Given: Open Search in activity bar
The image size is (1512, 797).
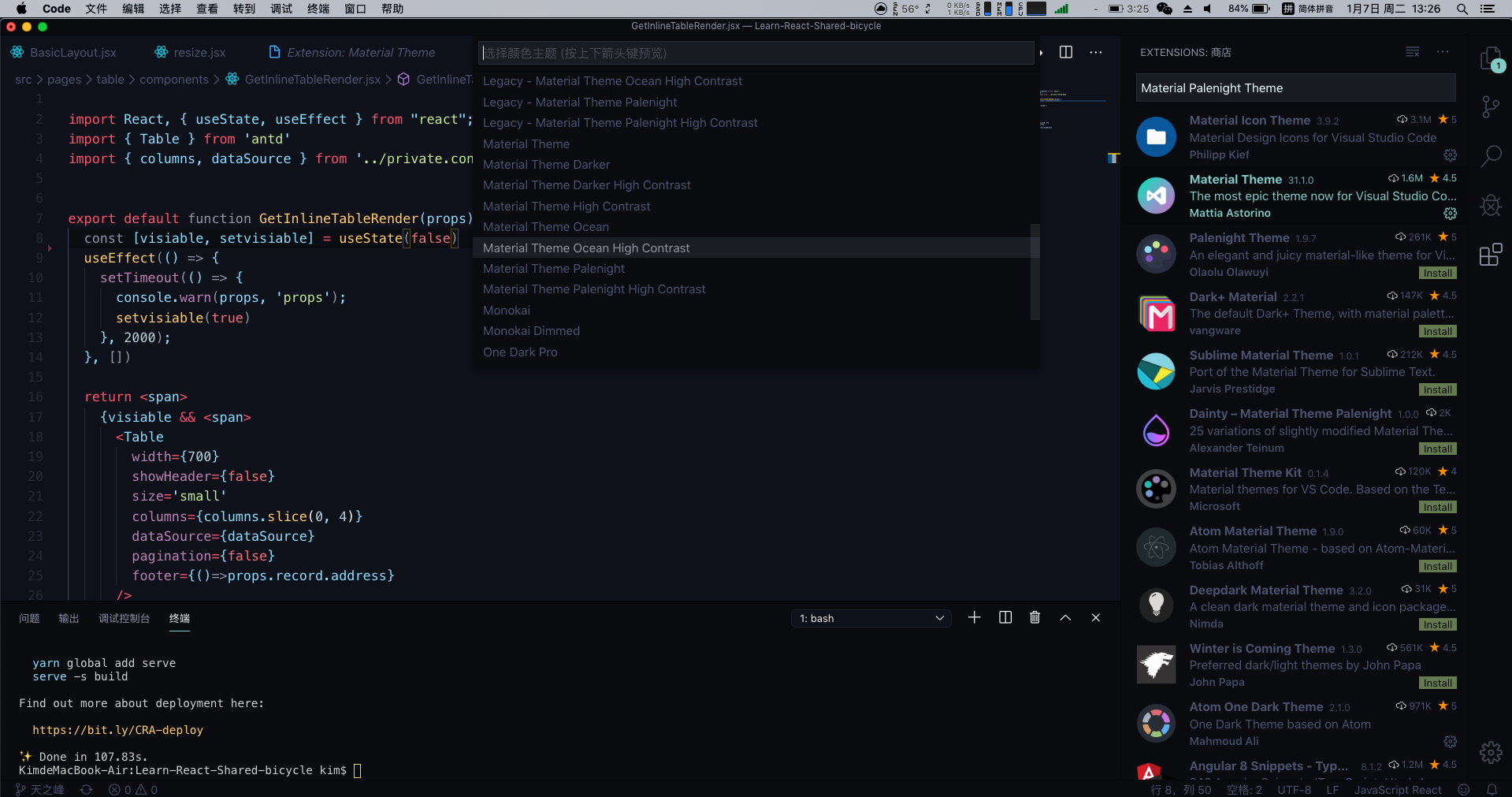Looking at the screenshot, I should [x=1490, y=156].
